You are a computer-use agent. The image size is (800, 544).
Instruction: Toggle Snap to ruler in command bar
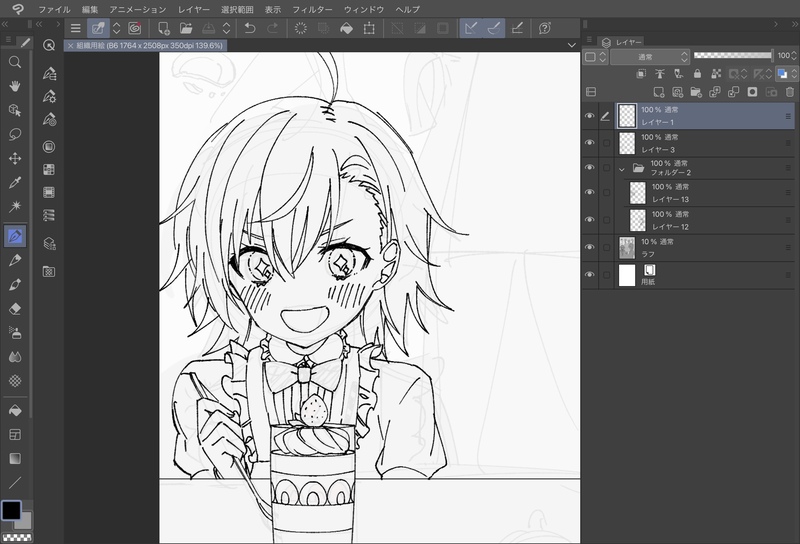471,28
